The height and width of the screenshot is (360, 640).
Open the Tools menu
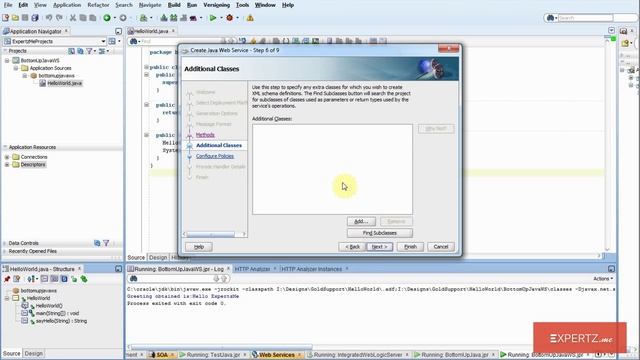(242, 5)
